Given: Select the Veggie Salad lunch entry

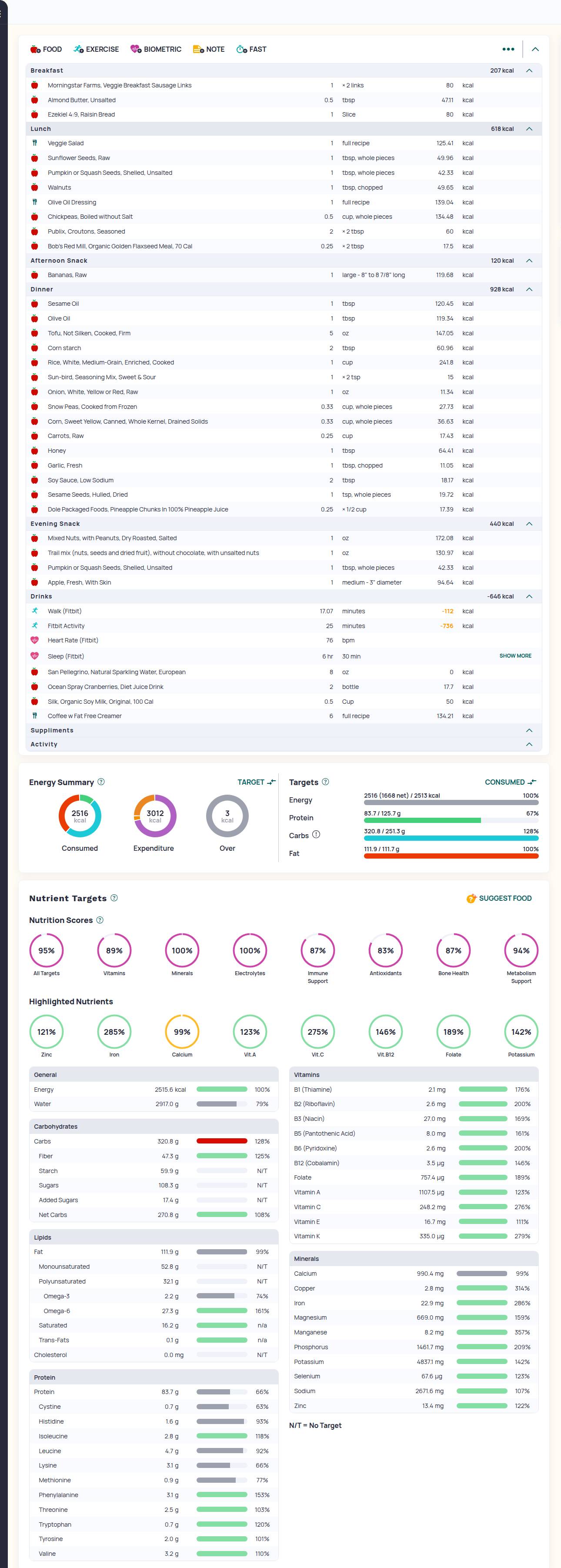Looking at the screenshot, I should point(66,143).
